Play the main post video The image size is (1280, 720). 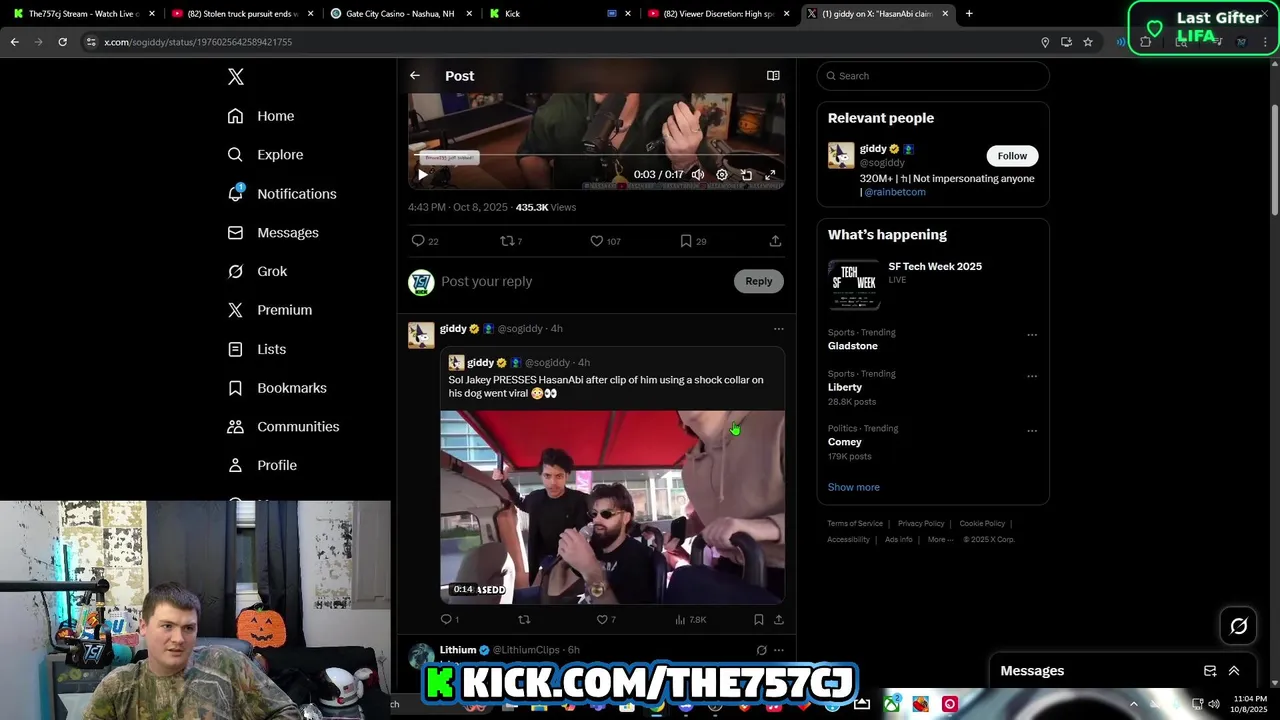coord(422,175)
